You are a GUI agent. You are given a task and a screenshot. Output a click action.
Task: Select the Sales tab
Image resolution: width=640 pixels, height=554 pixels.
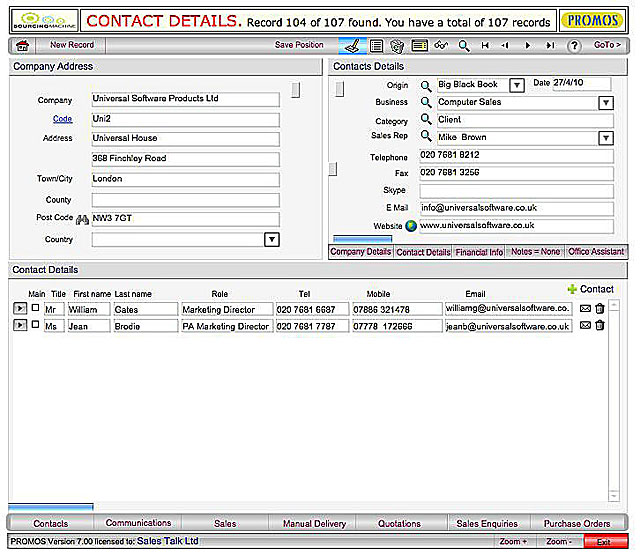point(225,524)
